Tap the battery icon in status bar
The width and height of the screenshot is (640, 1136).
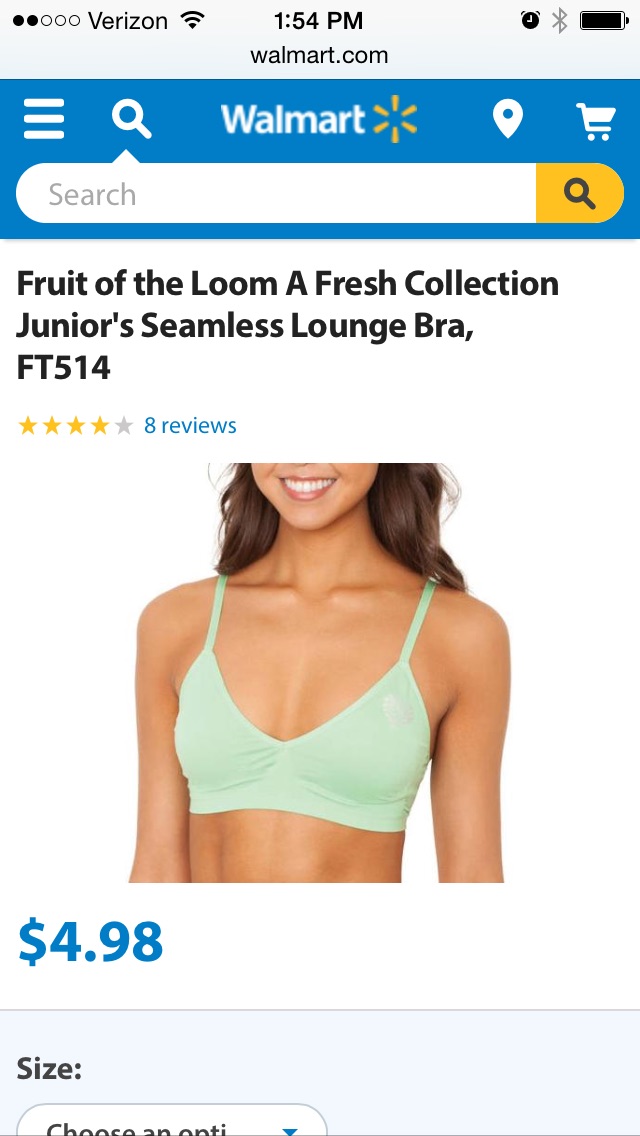(x=604, y=21)
